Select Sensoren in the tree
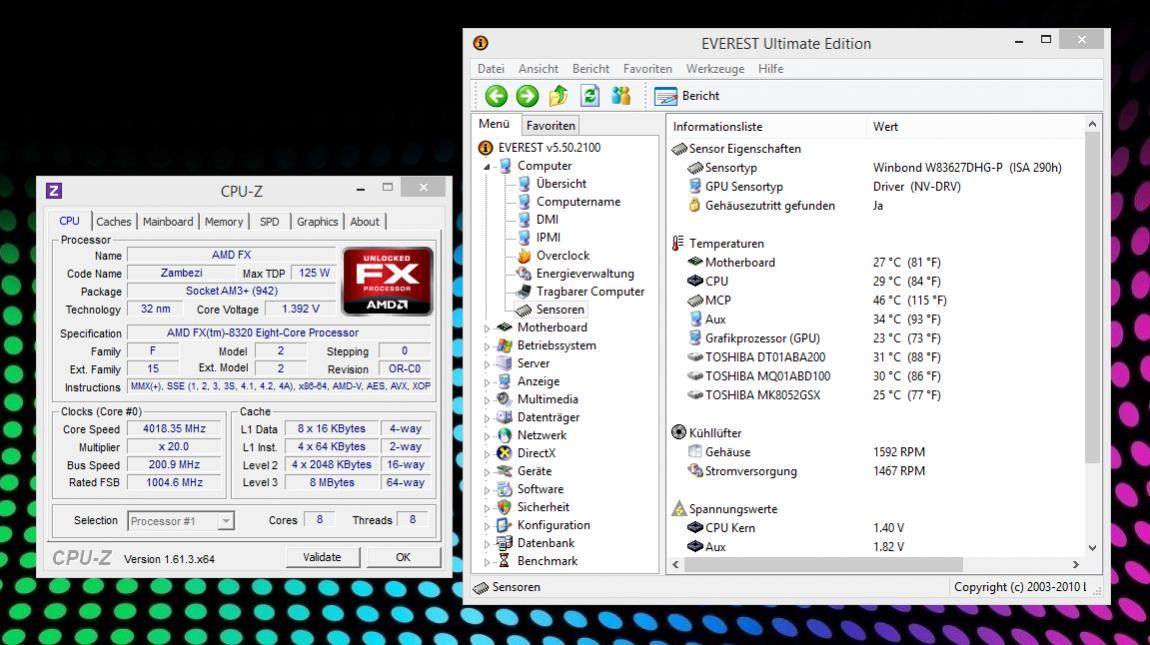 pos(560,310)
